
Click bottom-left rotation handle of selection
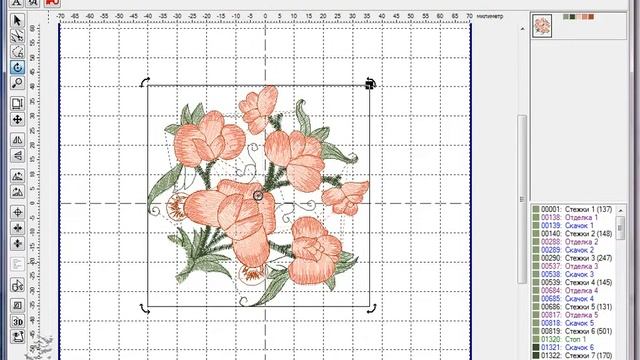pos(144,309)
